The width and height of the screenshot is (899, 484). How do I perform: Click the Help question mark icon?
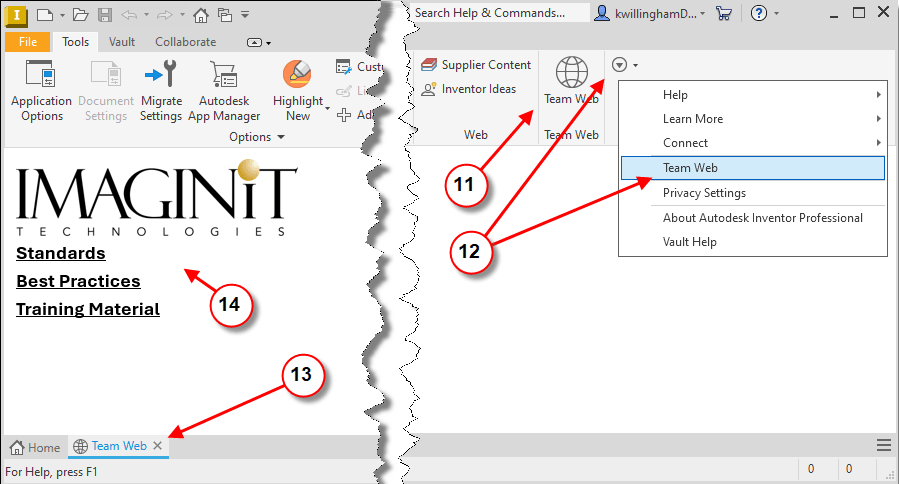759,13
